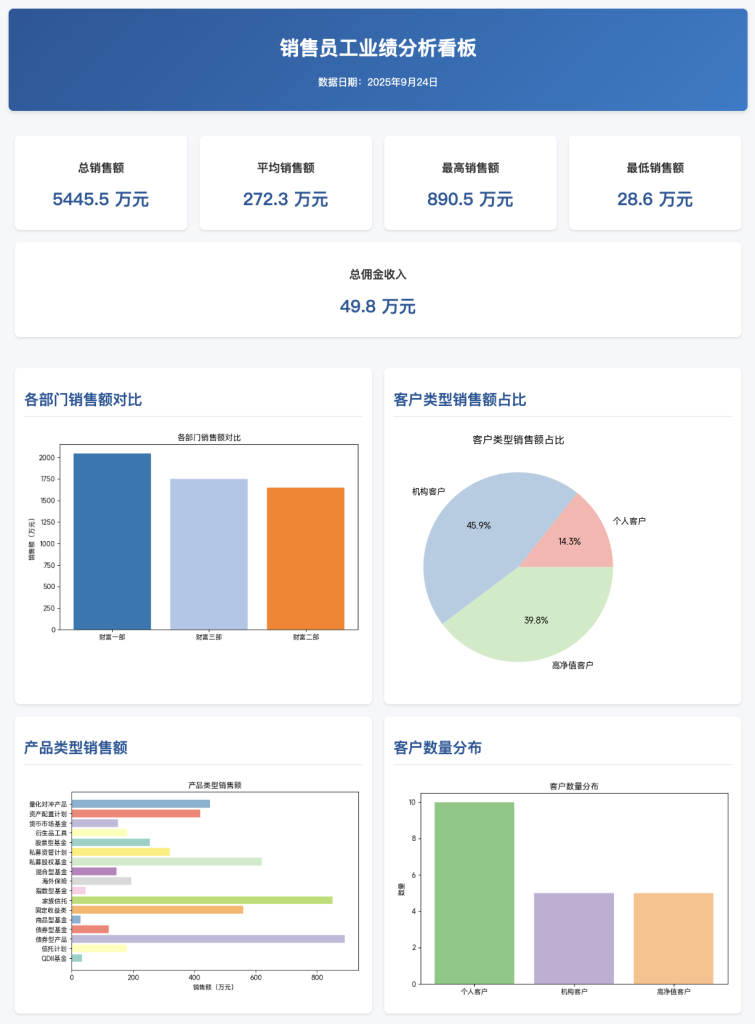This screenshot has width=755, height=1024.
Task: Click the 总销售额 summary card
Action: point(101,184)
